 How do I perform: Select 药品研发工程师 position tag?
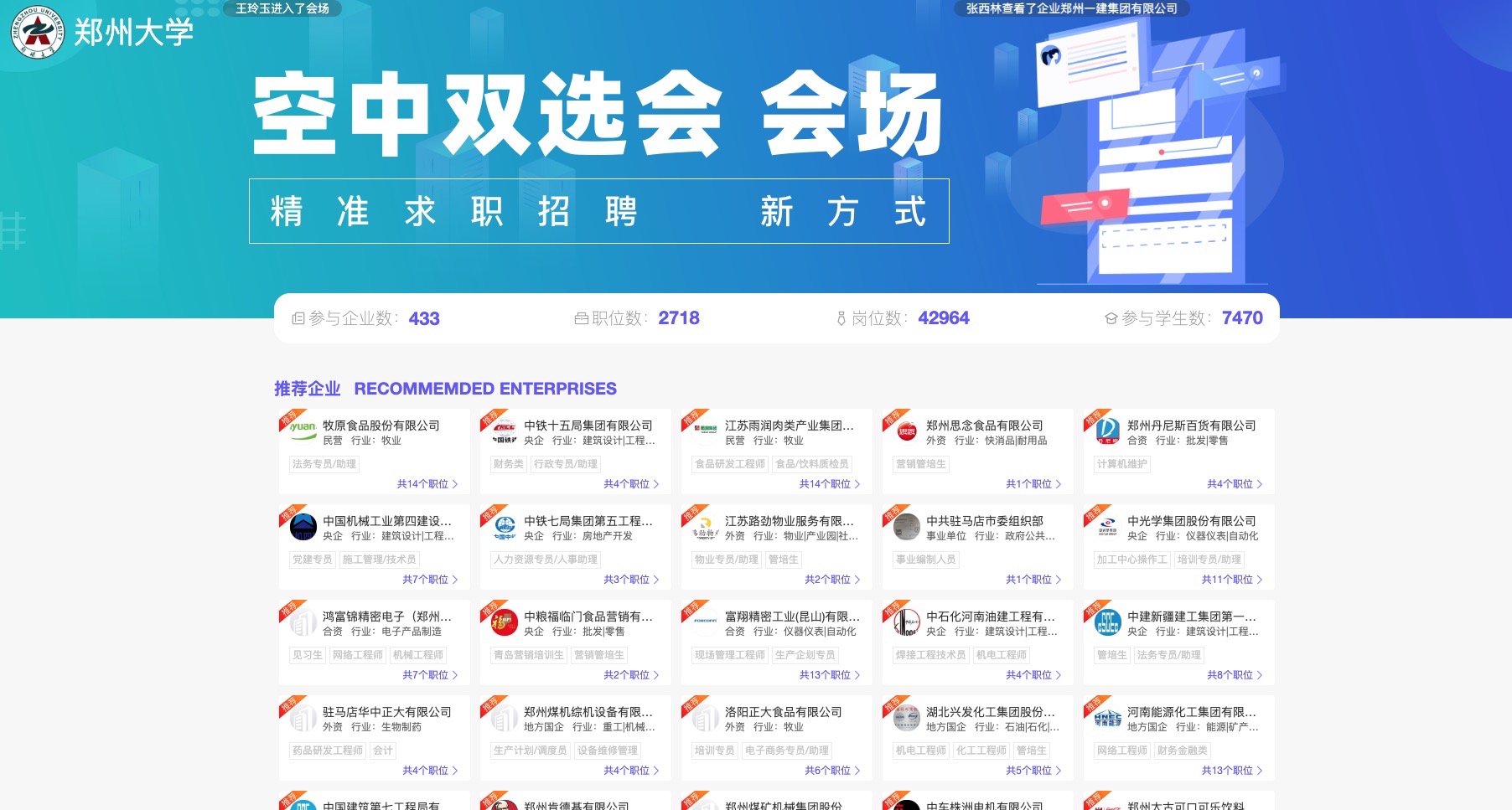pyautogui.click(x=328, y=751)
